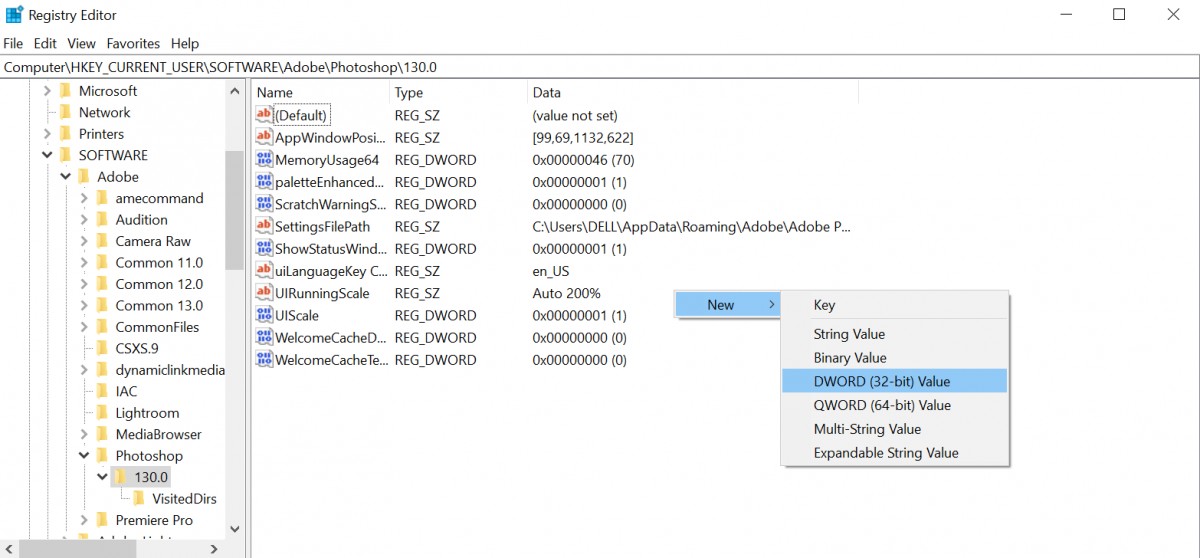The width and height of the screenshot is (1200, 558).
Task: Select the UIScale DWORD icon
Action: 264,315
